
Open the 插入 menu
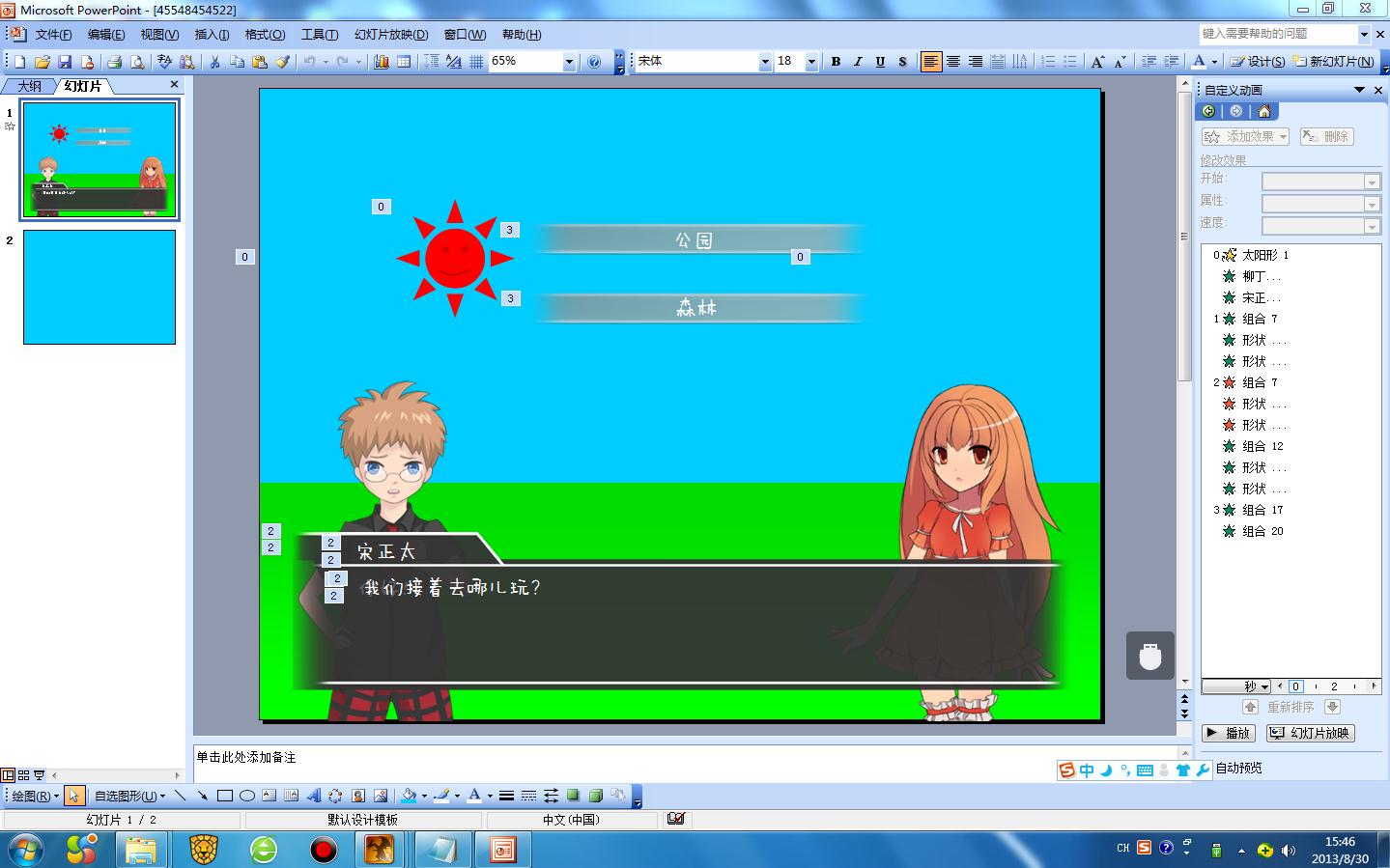[x=212, y=35]
